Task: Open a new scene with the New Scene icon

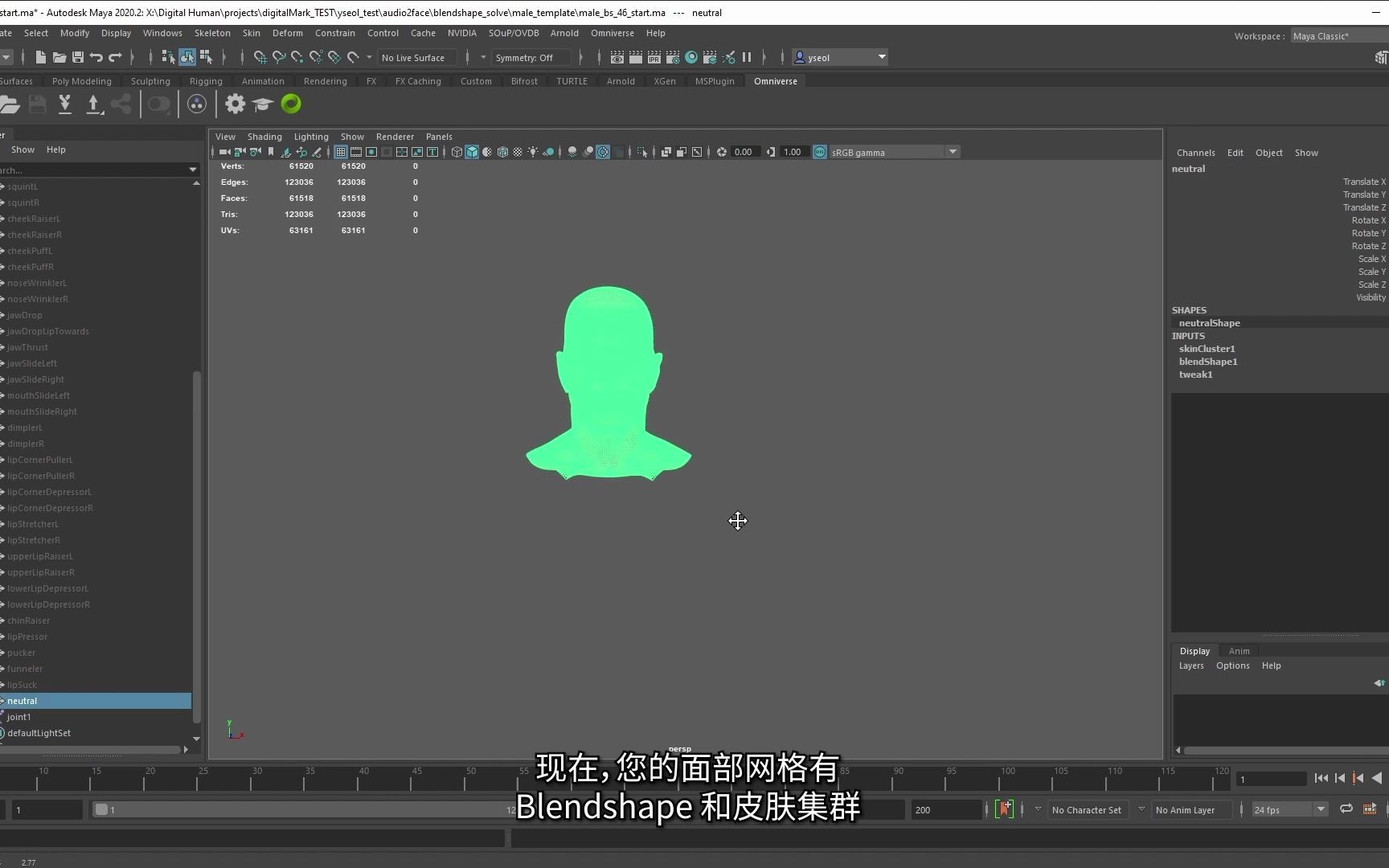Action: tap(40, 57)
